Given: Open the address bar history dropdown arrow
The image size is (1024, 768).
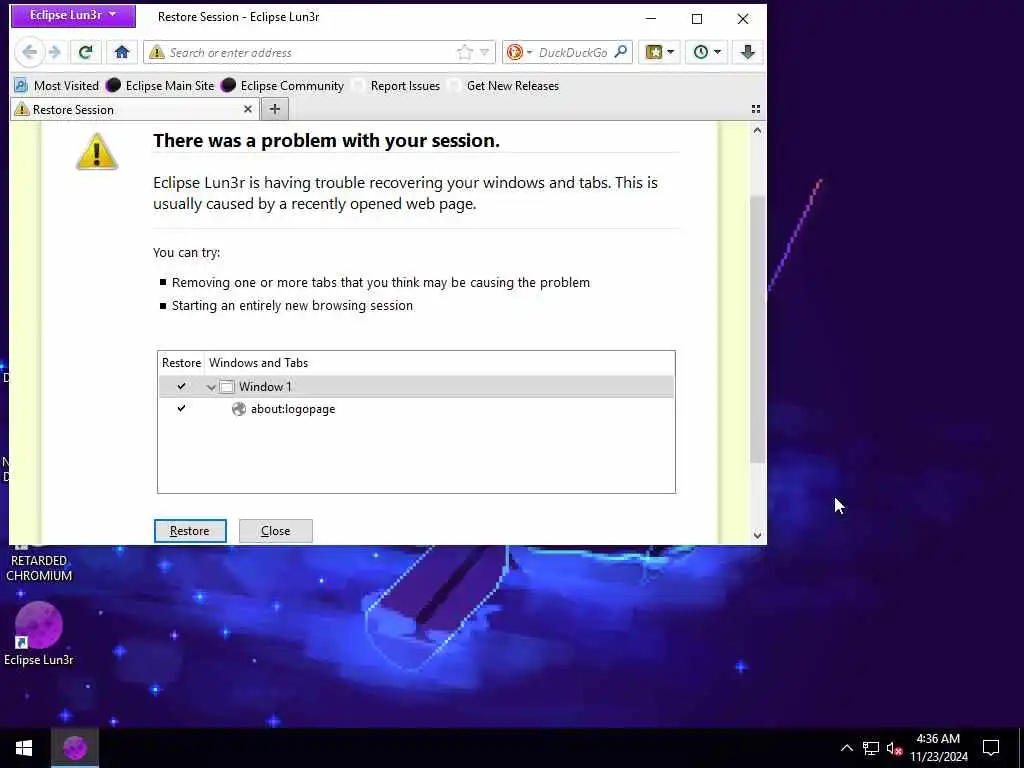Looking at the screenshot, I should coord(485,52).
